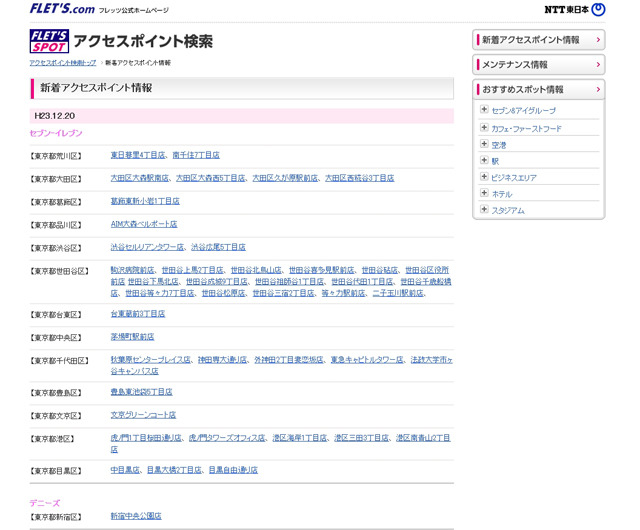The image size is (640, 530).
Task: Click the 【東京都千代田区】 district label
Action: point(59,361)
